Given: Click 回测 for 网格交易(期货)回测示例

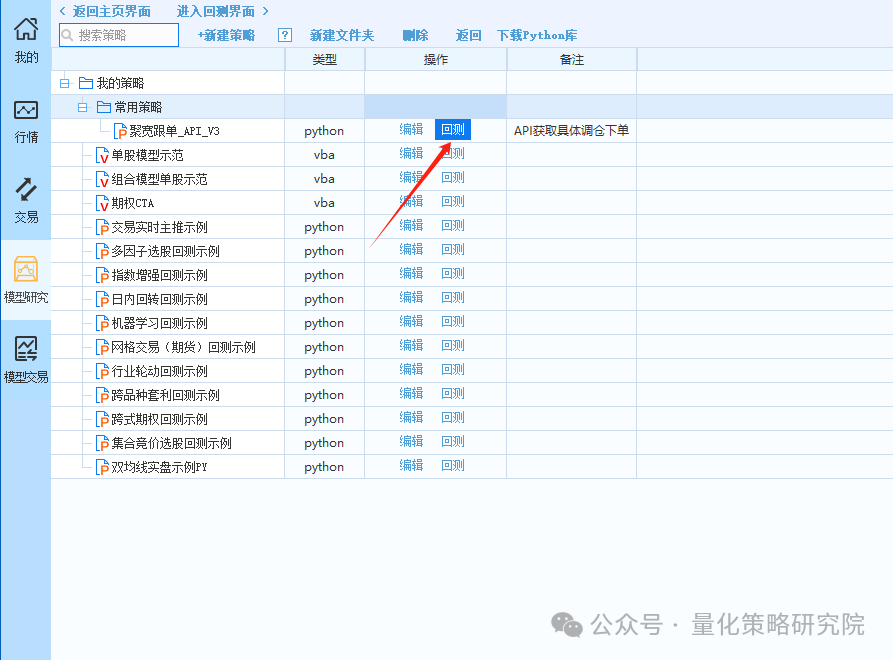Looking at the screenshot, I should point(453,345).
